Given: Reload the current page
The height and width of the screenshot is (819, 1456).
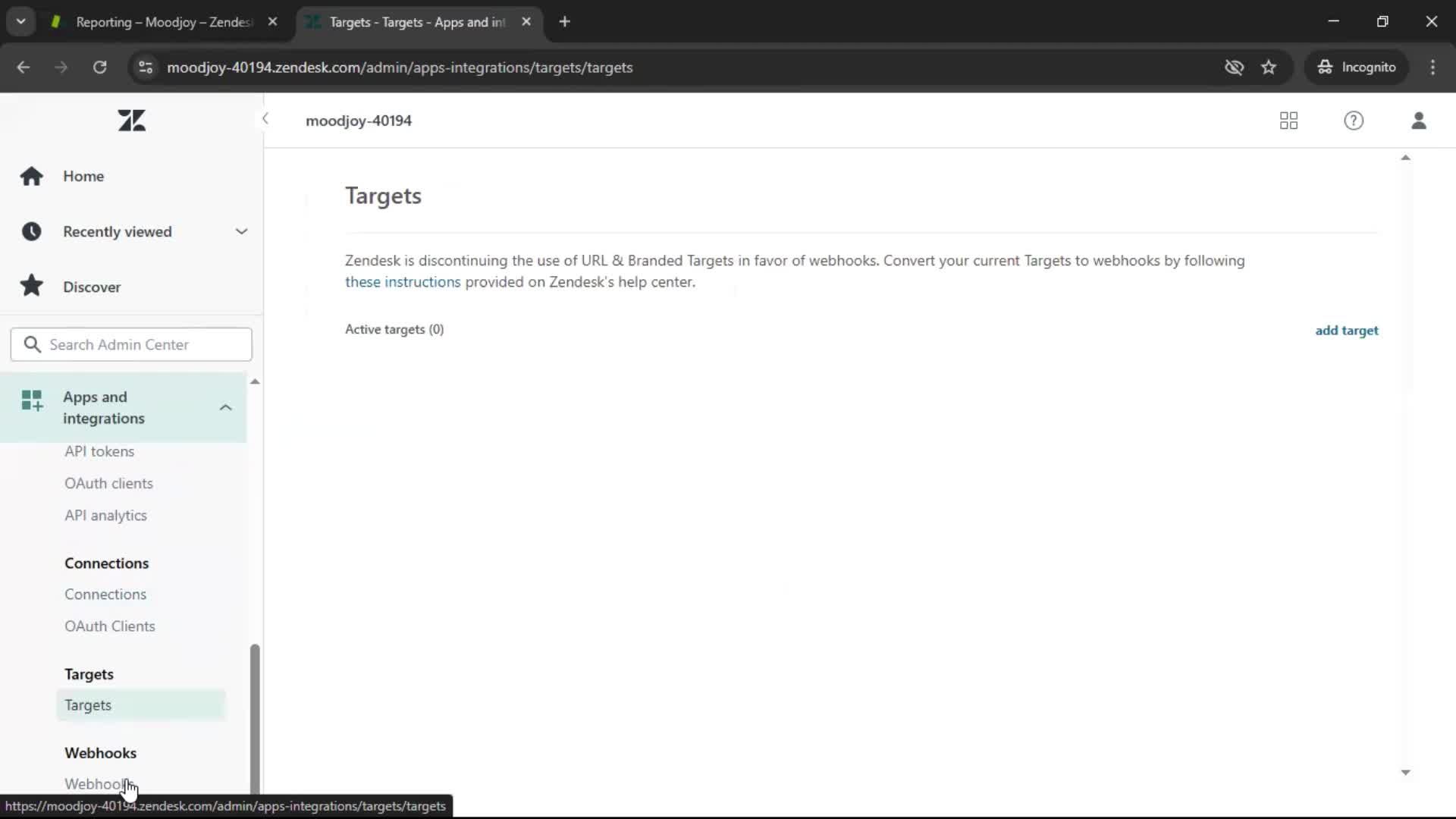Looking at the screenshot, I should pos(99,67).
